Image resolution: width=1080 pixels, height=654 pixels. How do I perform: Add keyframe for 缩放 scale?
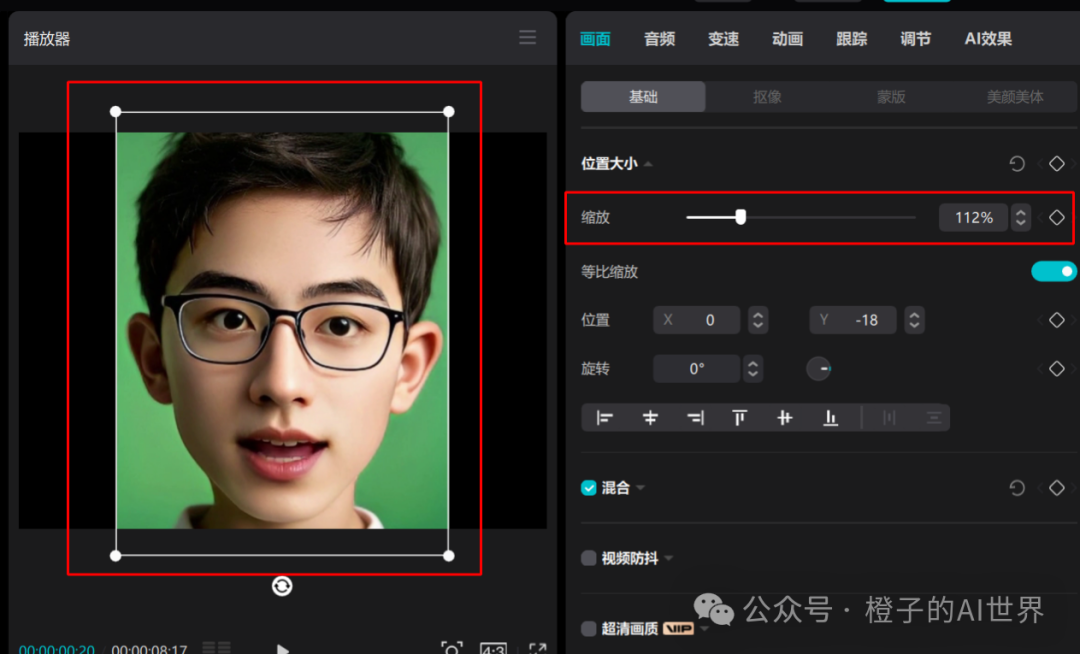pyautogui.click(x=1057, y=217)
